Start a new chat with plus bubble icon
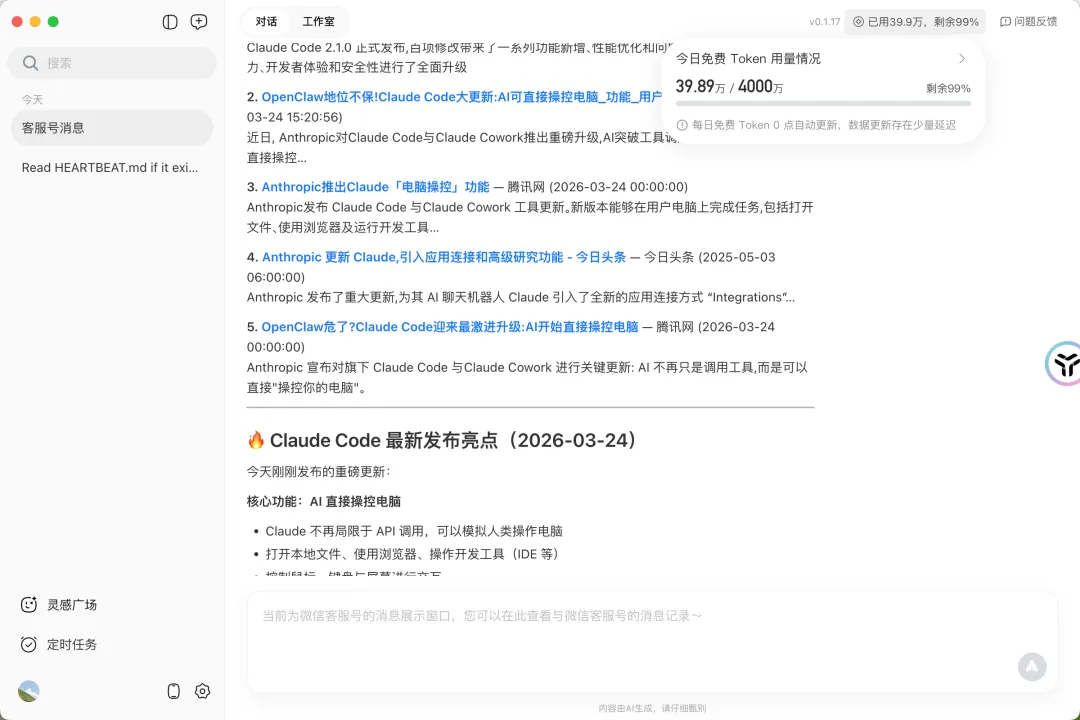 (x=199, y=22)
